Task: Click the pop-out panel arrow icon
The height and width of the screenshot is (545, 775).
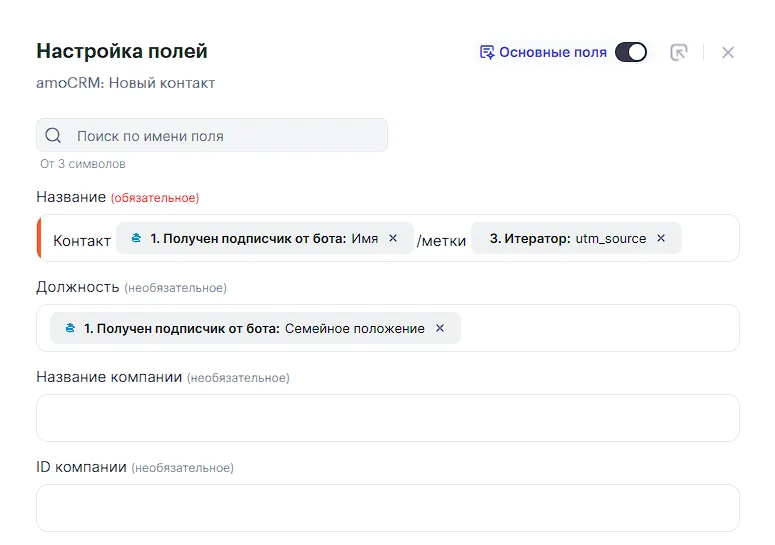Action: click(x=679, y=52)
